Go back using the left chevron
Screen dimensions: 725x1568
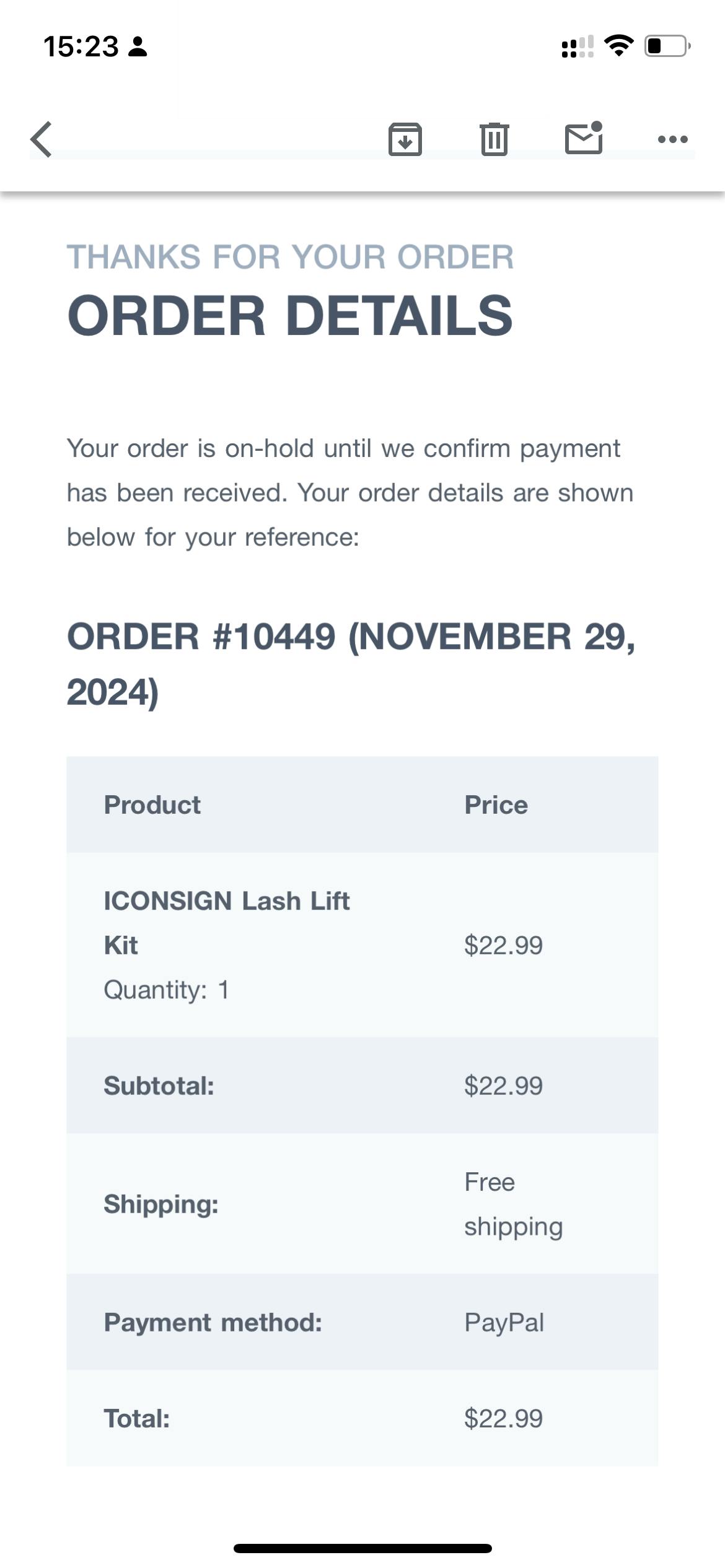[42, 139]
